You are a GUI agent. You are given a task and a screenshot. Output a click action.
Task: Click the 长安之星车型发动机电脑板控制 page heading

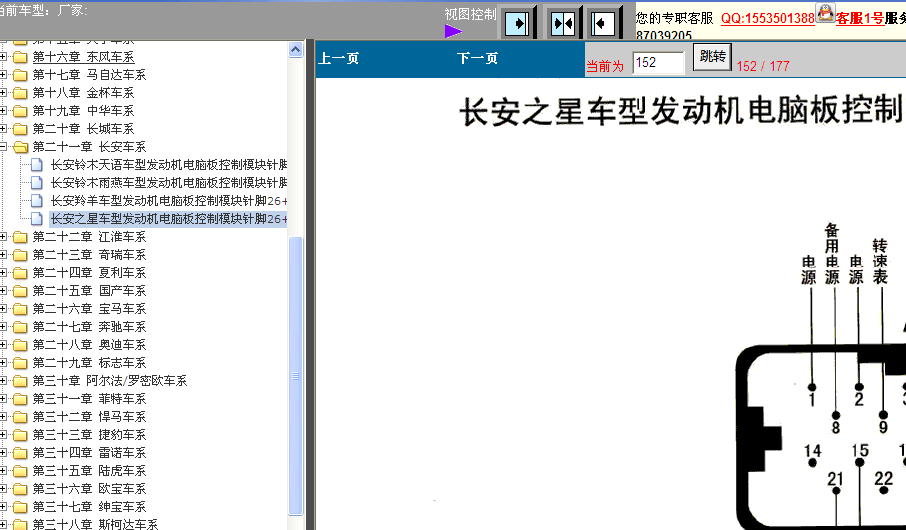[x=682, y=110]
